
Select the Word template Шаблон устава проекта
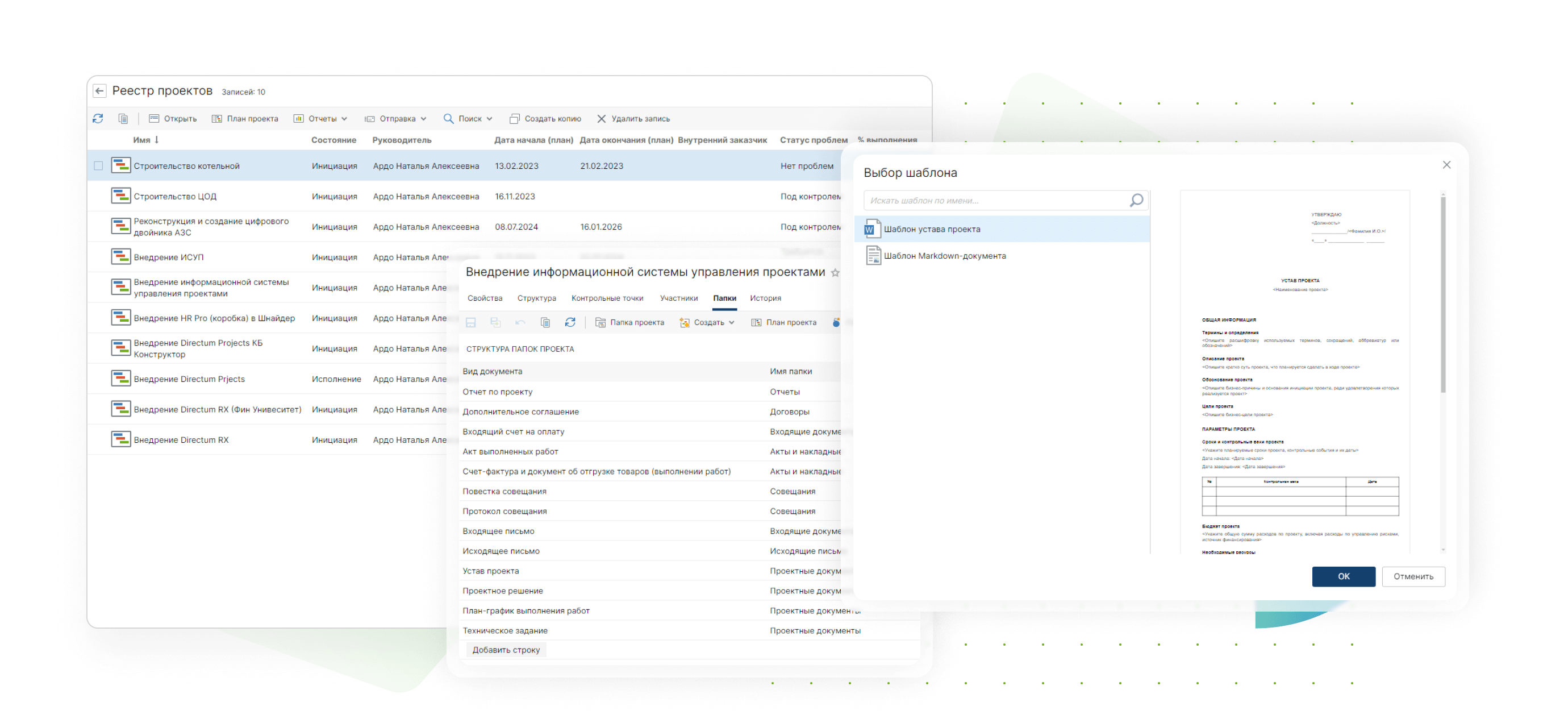tap(931, 229)
